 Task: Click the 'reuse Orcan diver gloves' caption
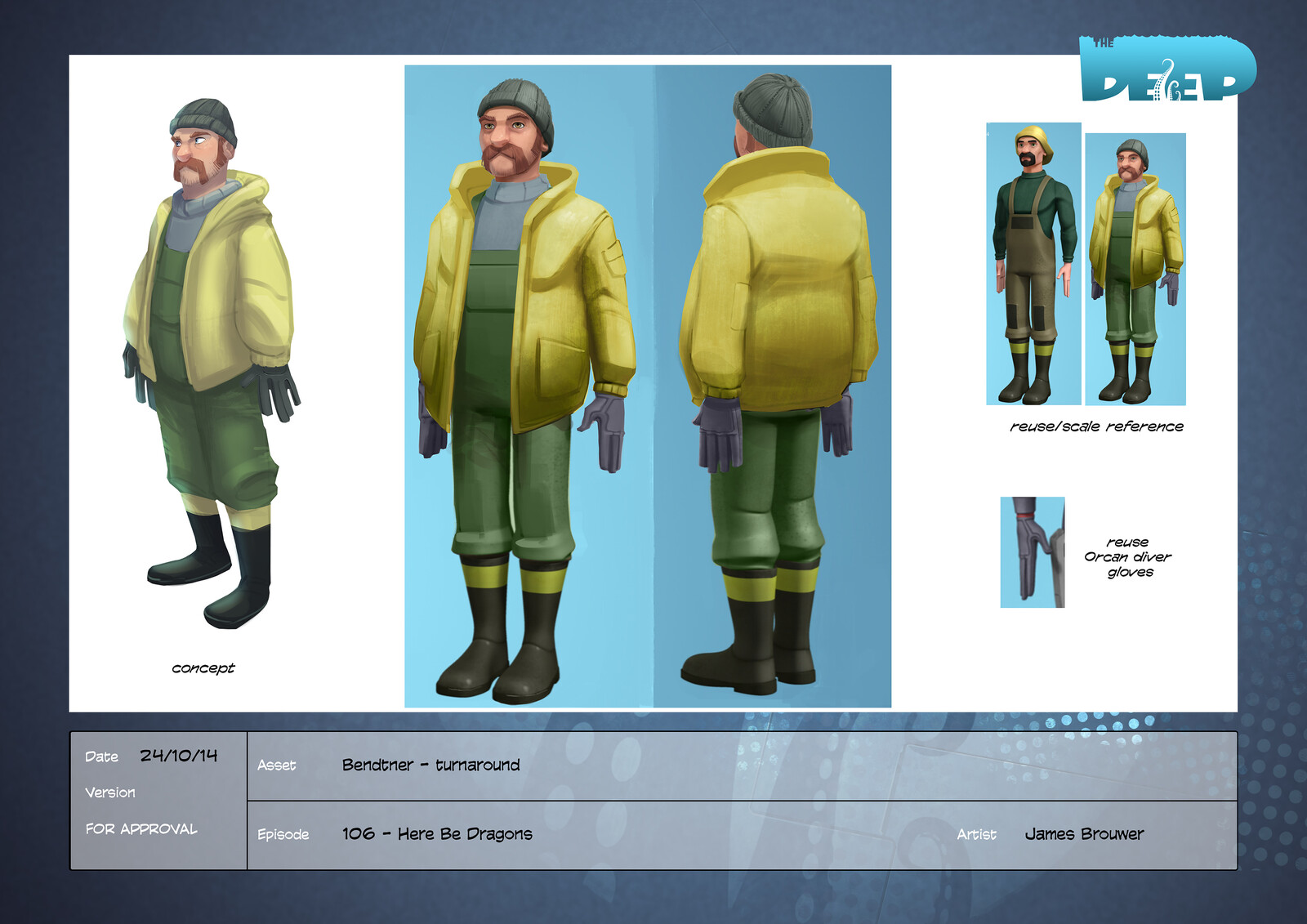pyautogui.click(x=1128, y=557)
